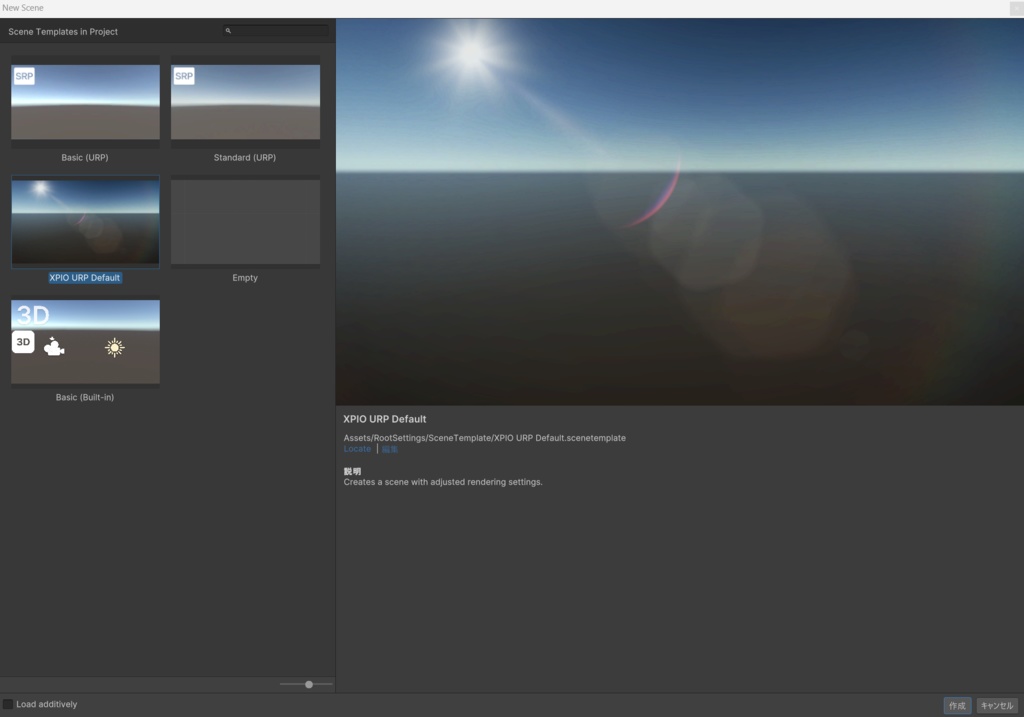Click the 3D badge on Basic (Built-in)
Screen dimensions: 1024x717
(x=23, y=342)
